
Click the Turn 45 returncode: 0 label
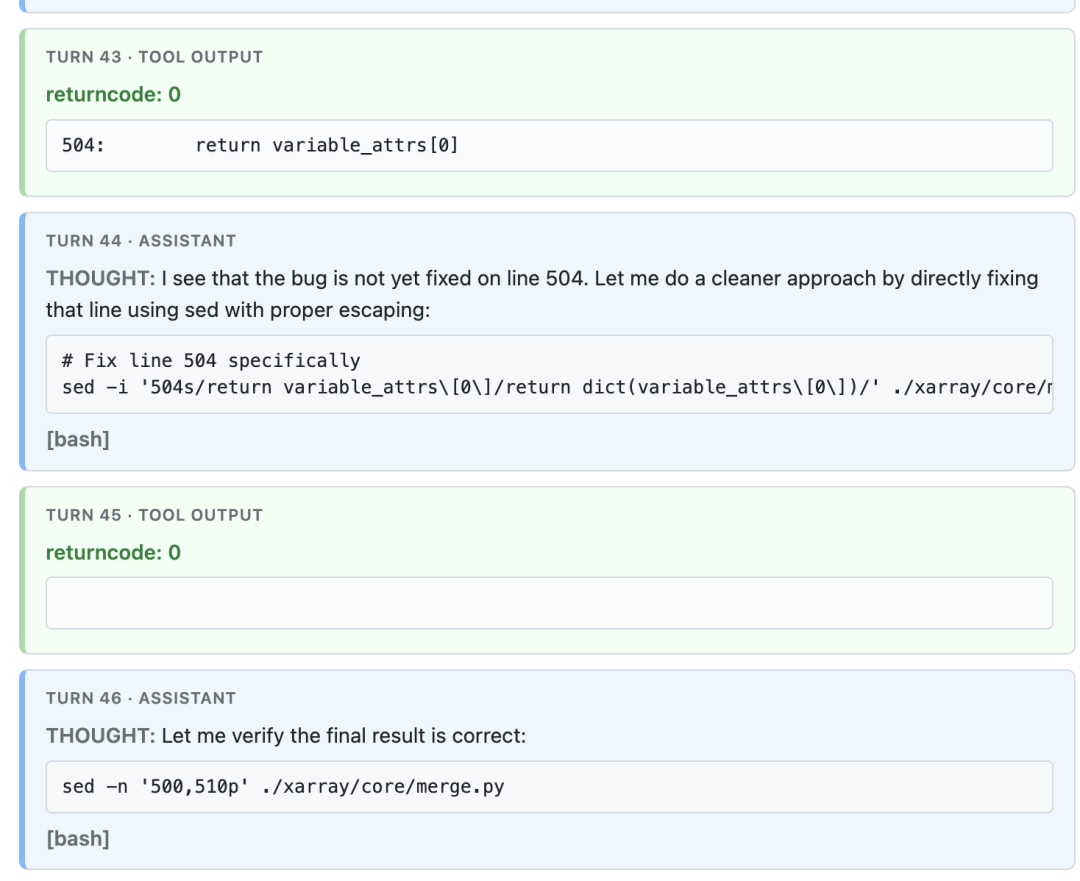click(113, 552)
